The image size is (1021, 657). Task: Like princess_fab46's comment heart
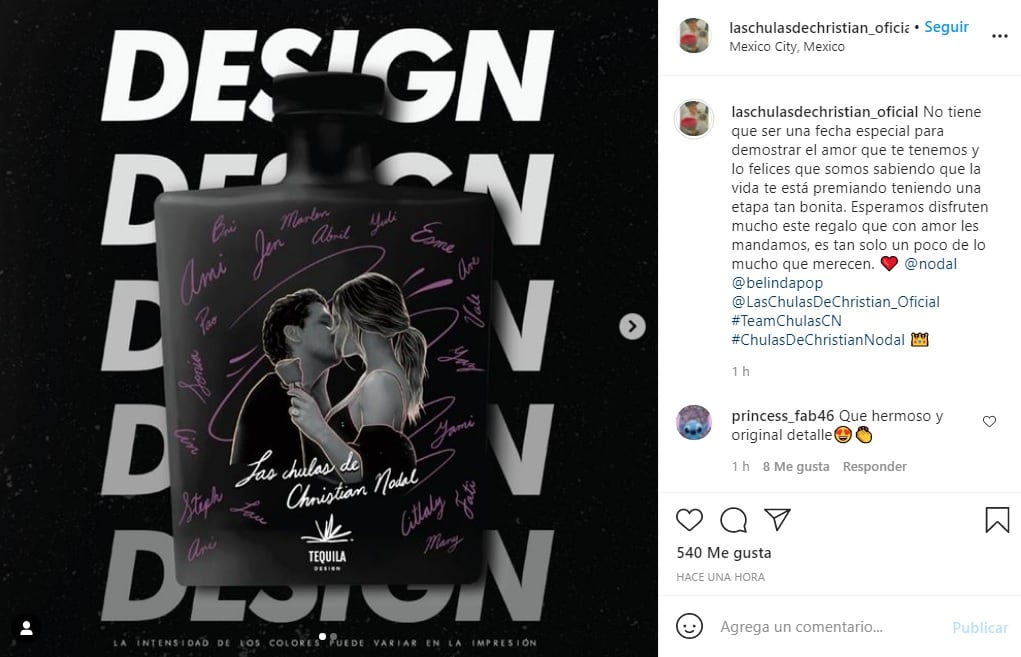pyautogui.click(x=989, y=421)
